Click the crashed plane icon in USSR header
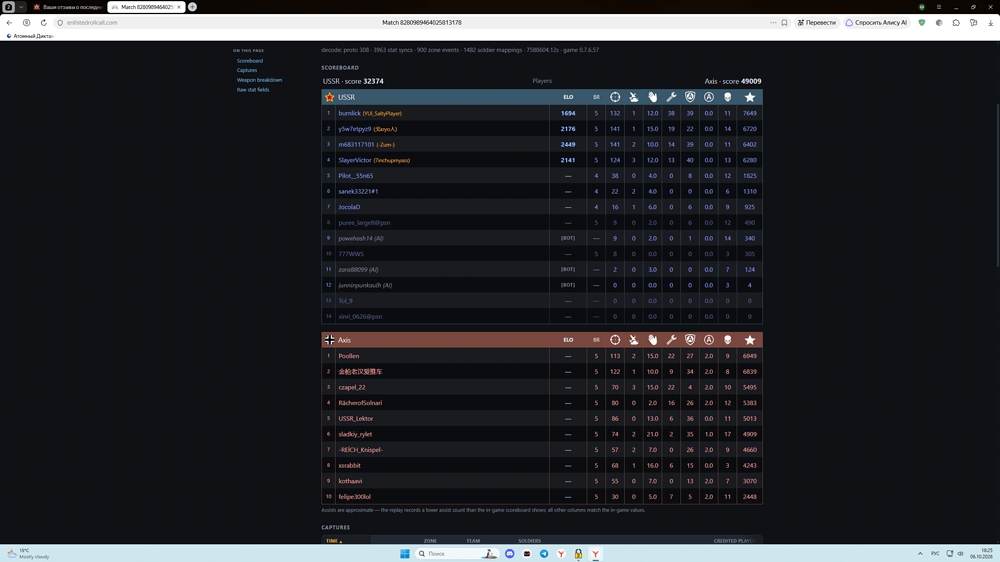The height and width of the screenshot is (562, 1000). point(633,97)
